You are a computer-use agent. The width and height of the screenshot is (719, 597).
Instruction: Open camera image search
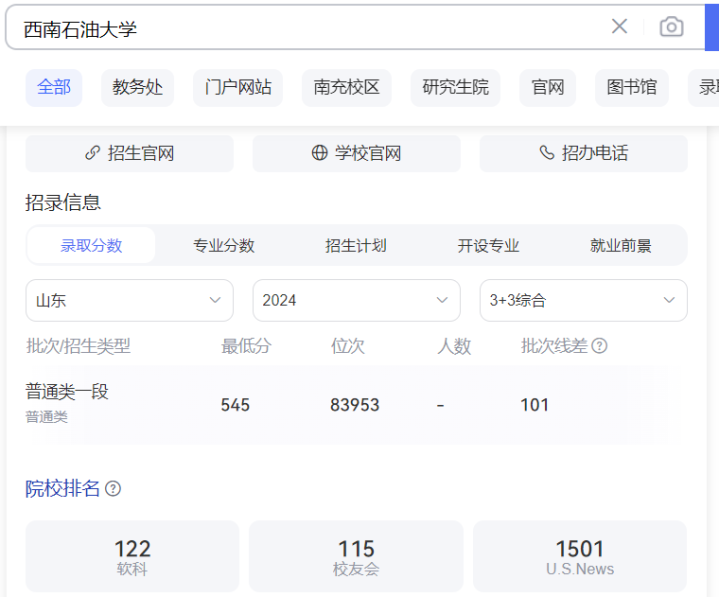coord(671,27)
